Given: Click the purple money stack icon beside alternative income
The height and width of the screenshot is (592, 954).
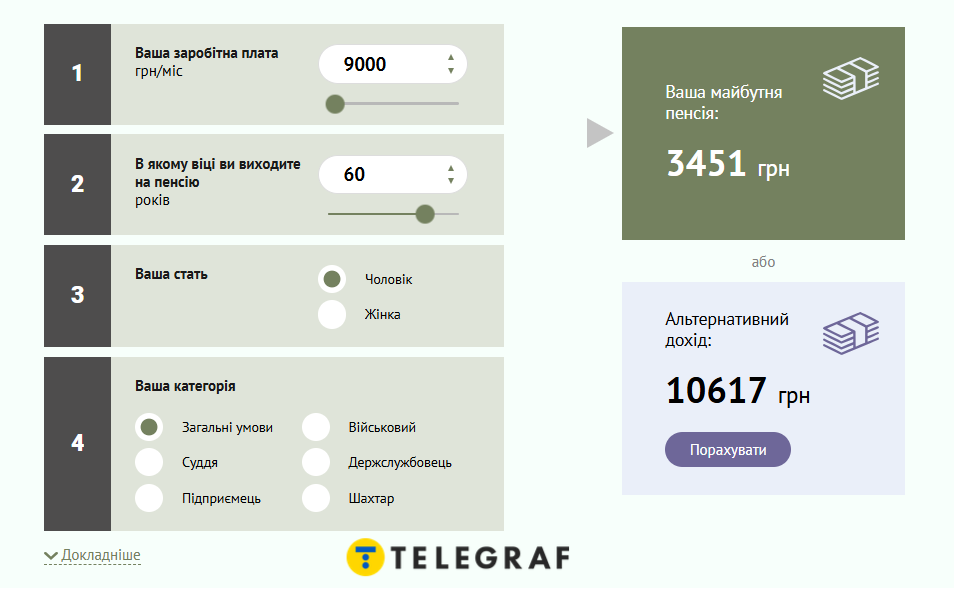Looking at the screenshot, I should pyautogui.click(x=850, y=333).
